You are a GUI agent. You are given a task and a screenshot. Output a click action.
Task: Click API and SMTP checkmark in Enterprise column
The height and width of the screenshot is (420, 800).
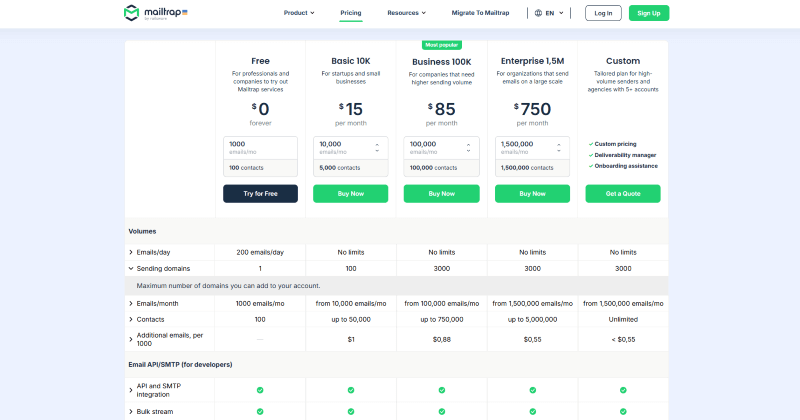pos(533,390)
